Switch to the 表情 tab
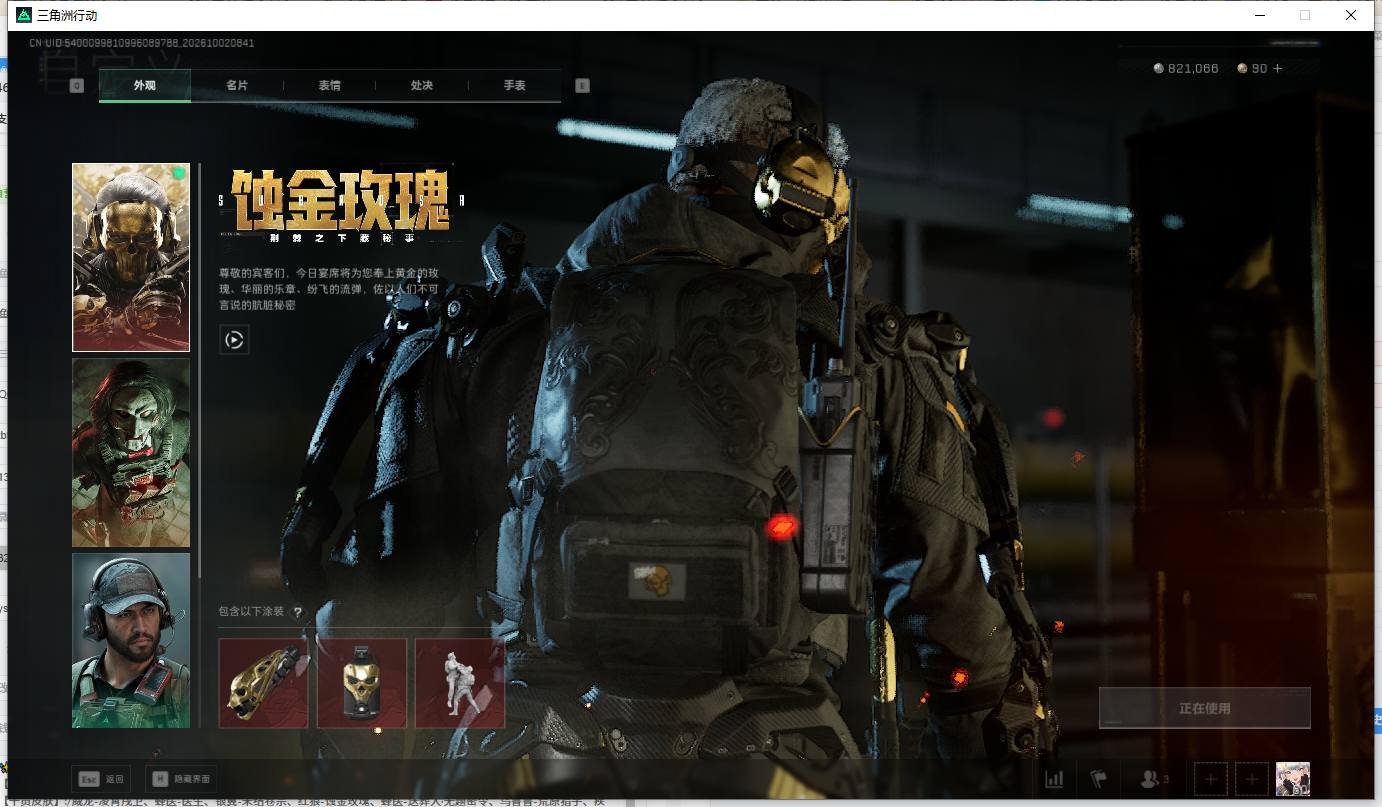 point(330,86)
